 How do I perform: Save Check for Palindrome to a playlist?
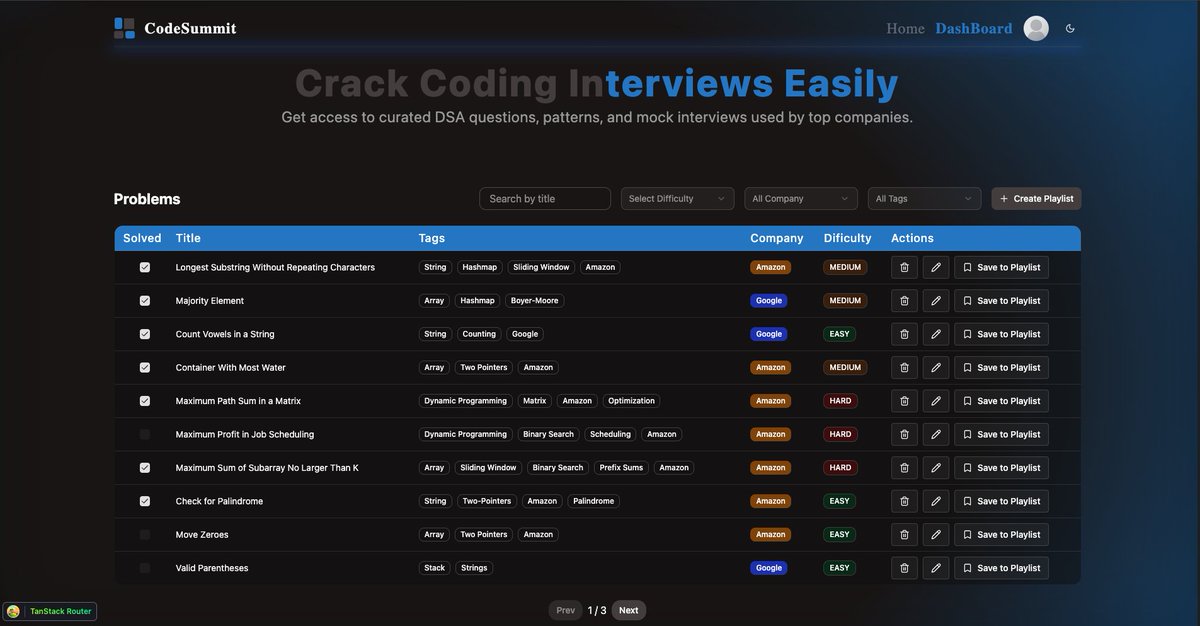1001,501
